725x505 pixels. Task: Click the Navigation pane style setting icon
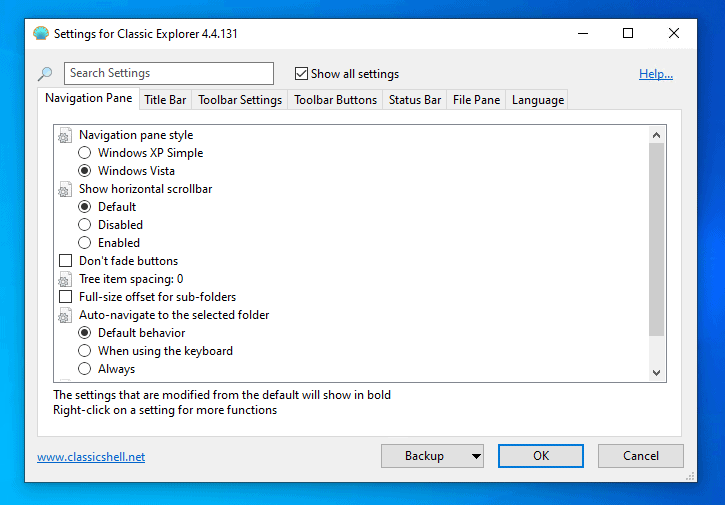click(65, 135)
